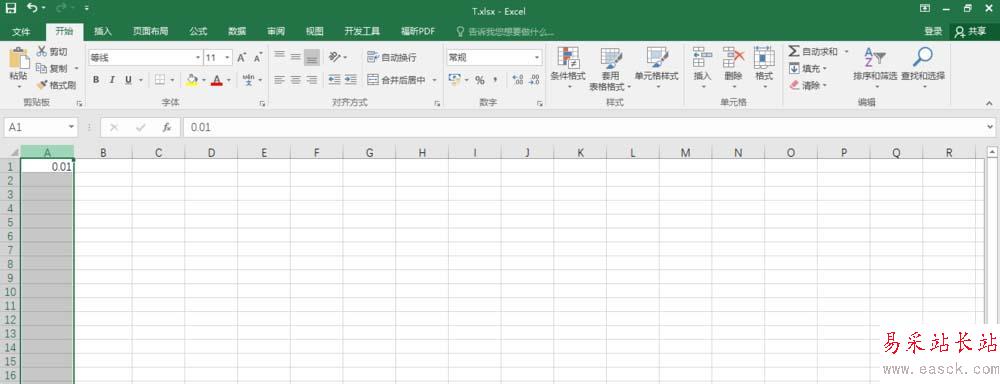Center text horizontally
Image resolution: width=1000 pixels, height=384 pixels.
point(295,80)
